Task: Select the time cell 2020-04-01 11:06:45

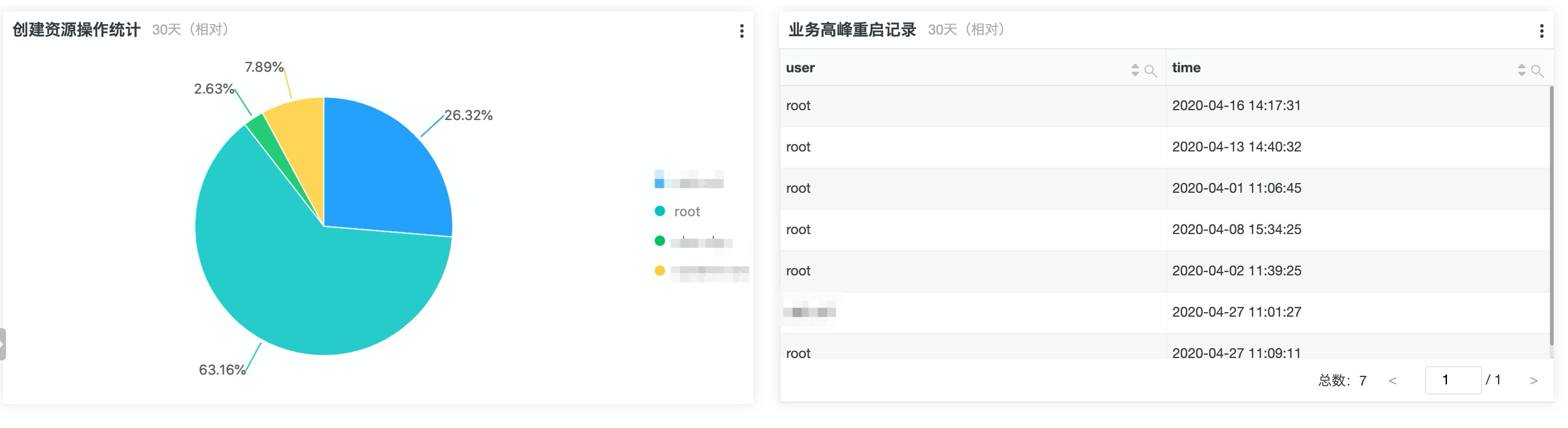Action: click(1237, 189)
